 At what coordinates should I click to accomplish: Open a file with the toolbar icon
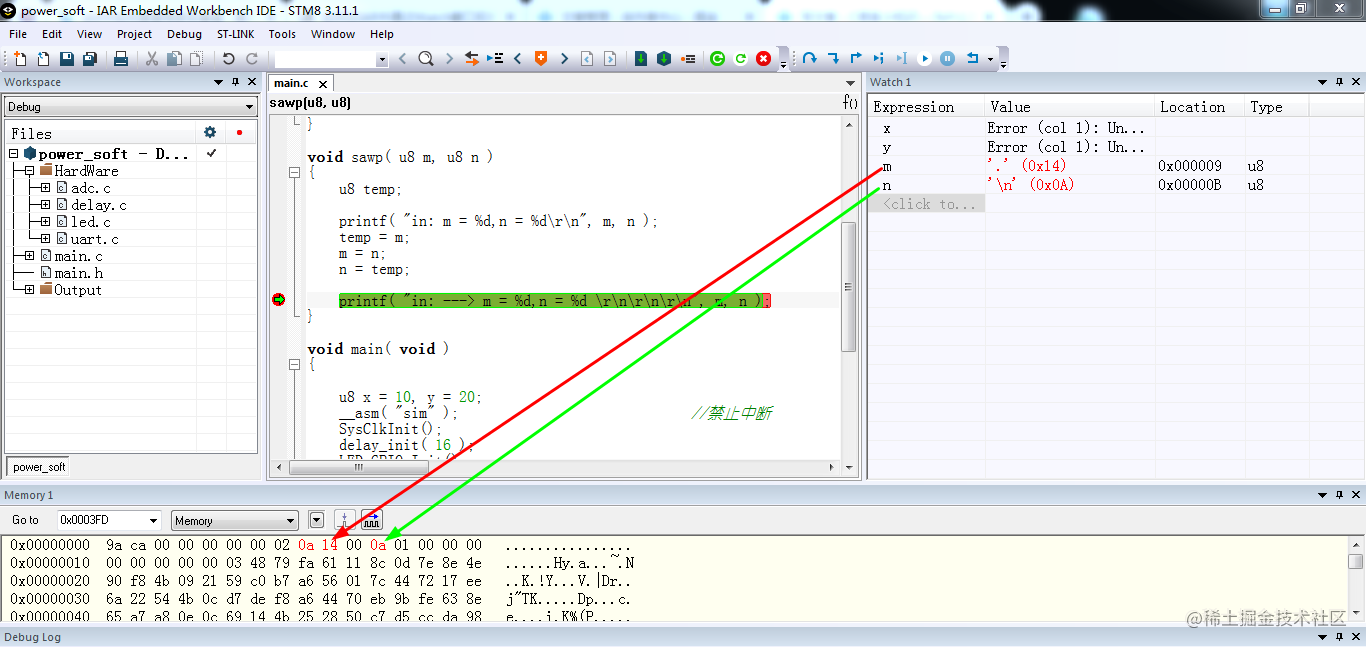click(43, 59)
